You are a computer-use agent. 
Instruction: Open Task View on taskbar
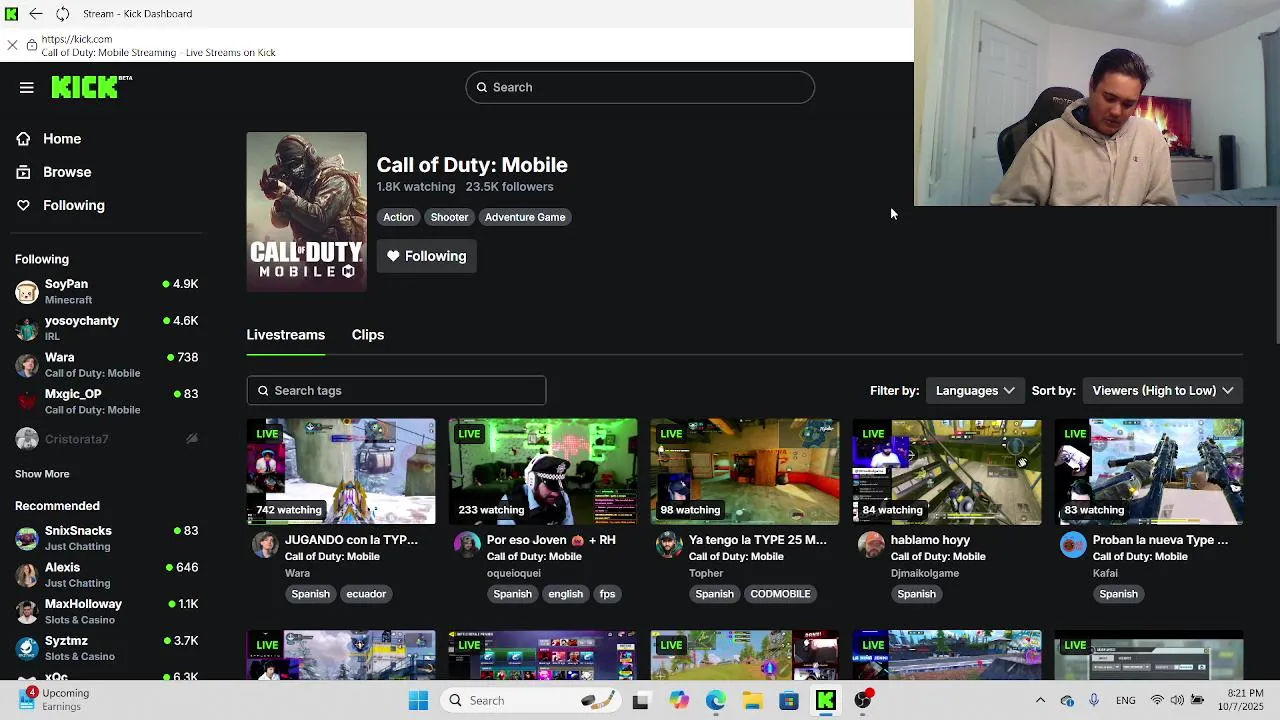pos(640,701)
